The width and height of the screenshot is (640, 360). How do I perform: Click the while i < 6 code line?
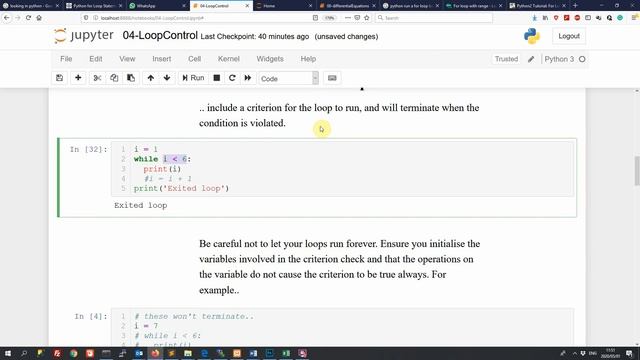[162, 159]
